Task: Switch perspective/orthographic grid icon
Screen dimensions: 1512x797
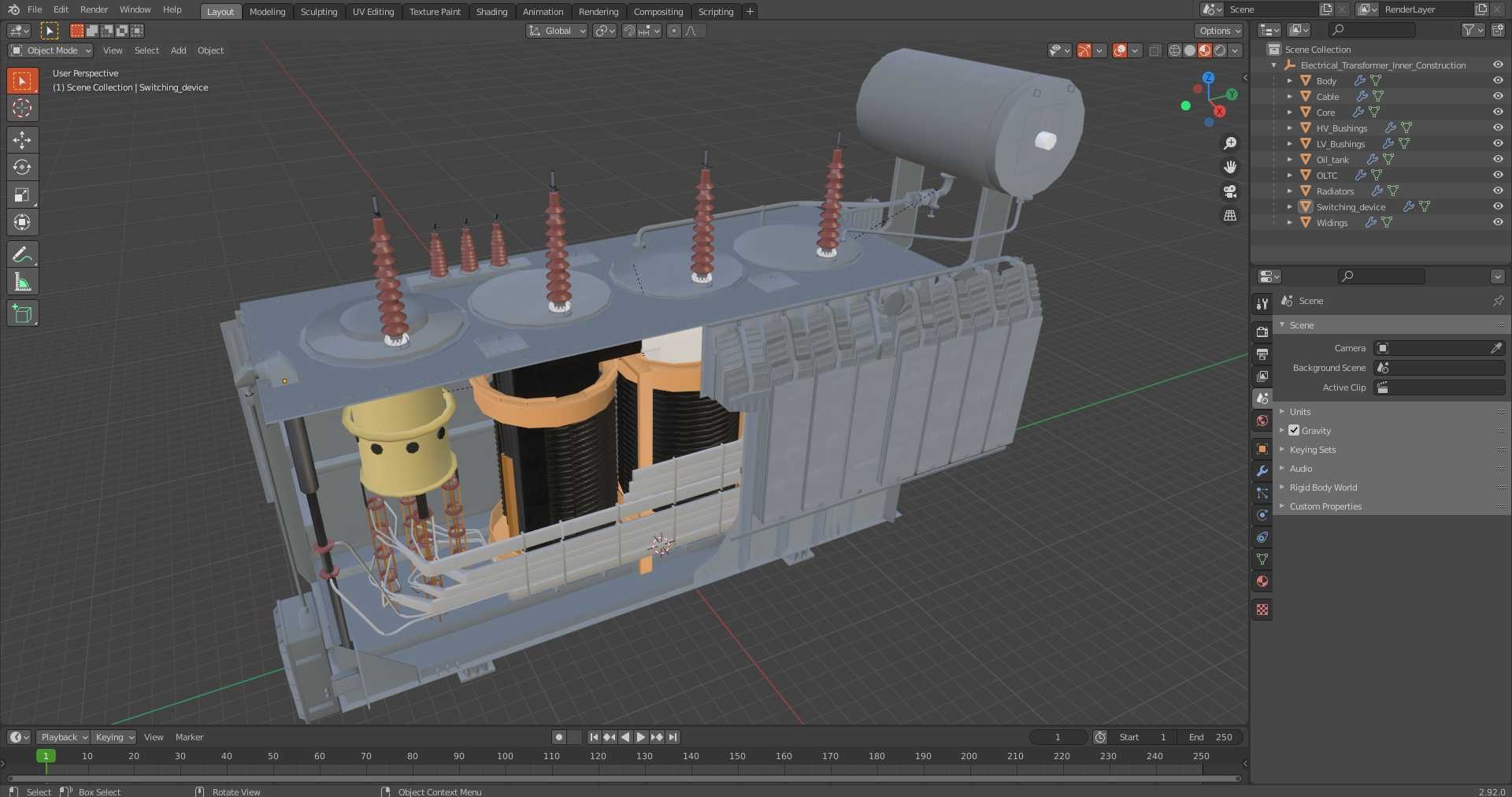Action: pyautogui.click(x=1230, y=215)
